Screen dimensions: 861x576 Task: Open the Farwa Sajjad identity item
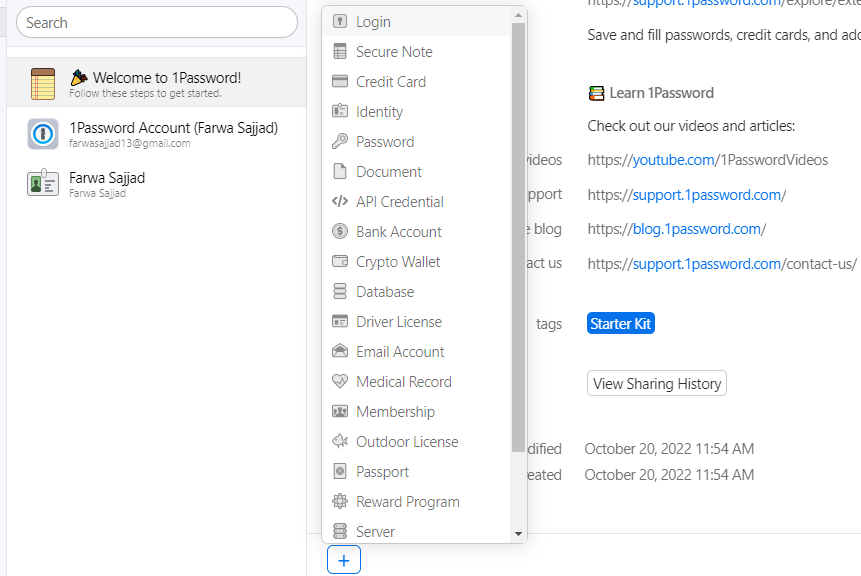point(107,183)
